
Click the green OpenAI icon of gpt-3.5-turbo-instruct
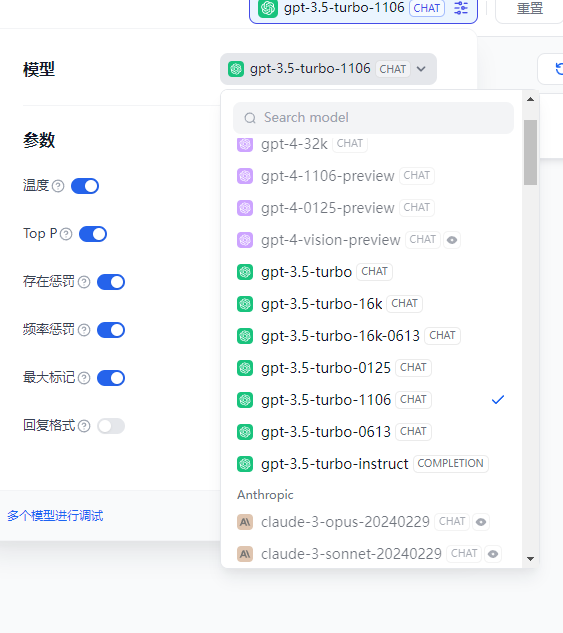(245, 464)
